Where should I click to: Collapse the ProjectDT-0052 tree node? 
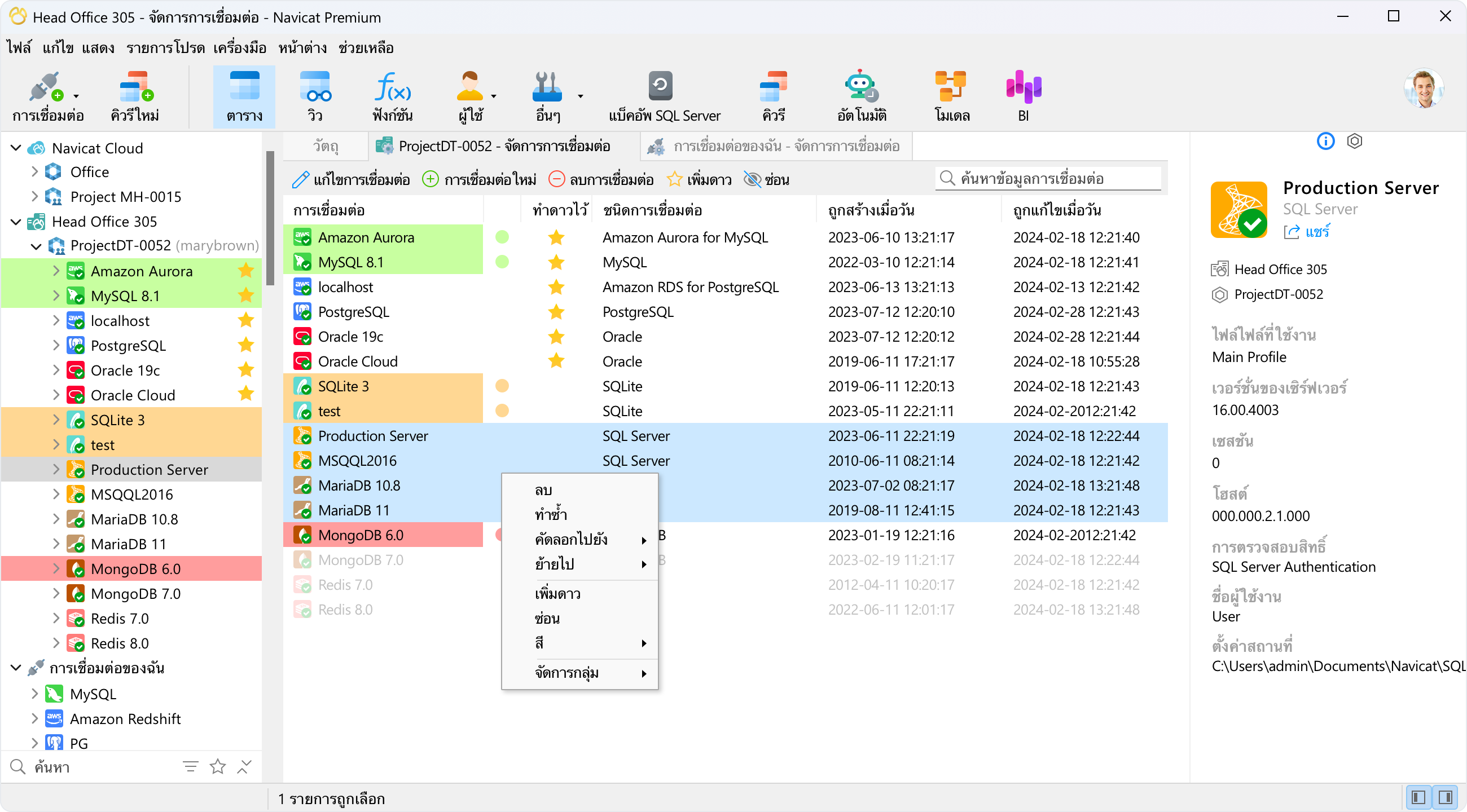(36, 246)
